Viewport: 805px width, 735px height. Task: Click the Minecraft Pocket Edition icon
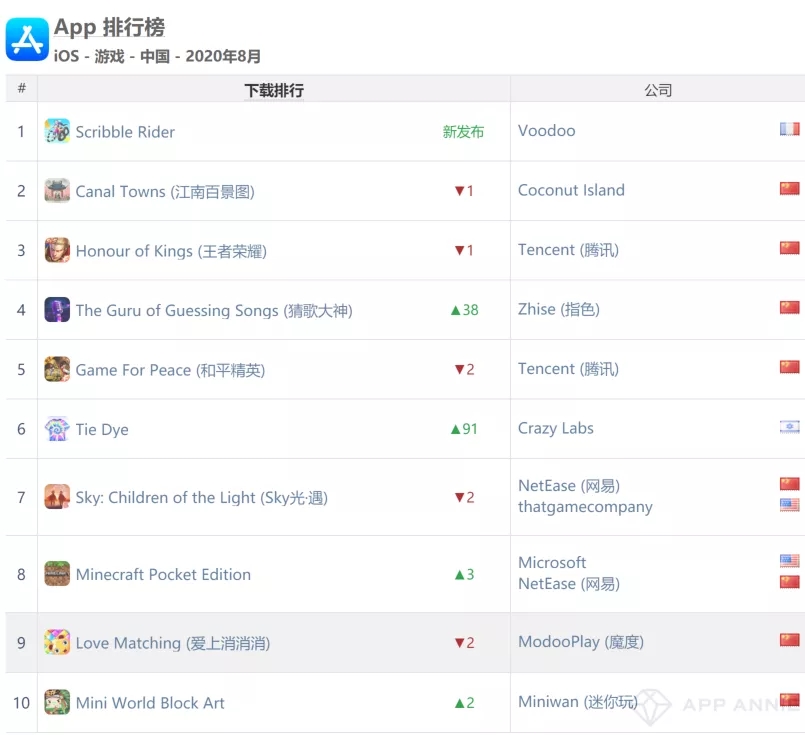(x=57, y=574)
